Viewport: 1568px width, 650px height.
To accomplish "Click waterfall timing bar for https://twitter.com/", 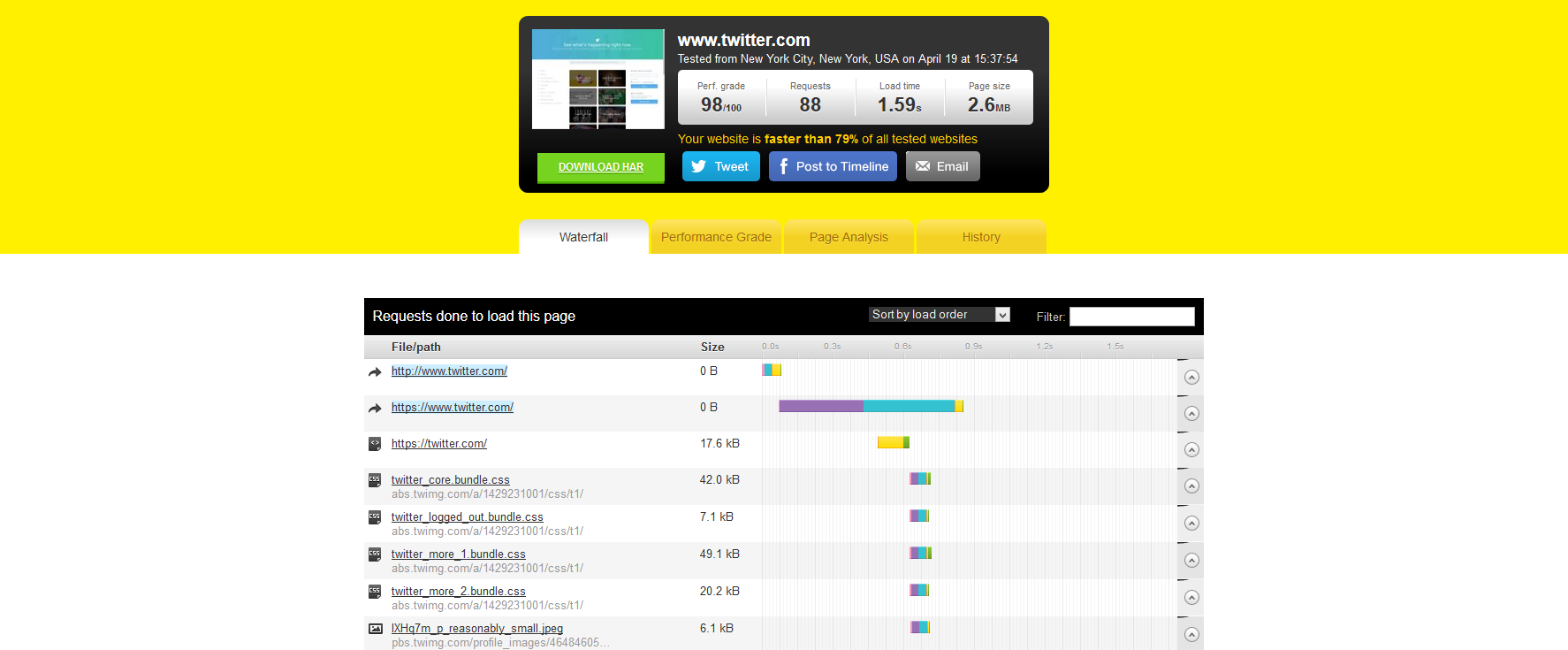I will pos(894,442).
